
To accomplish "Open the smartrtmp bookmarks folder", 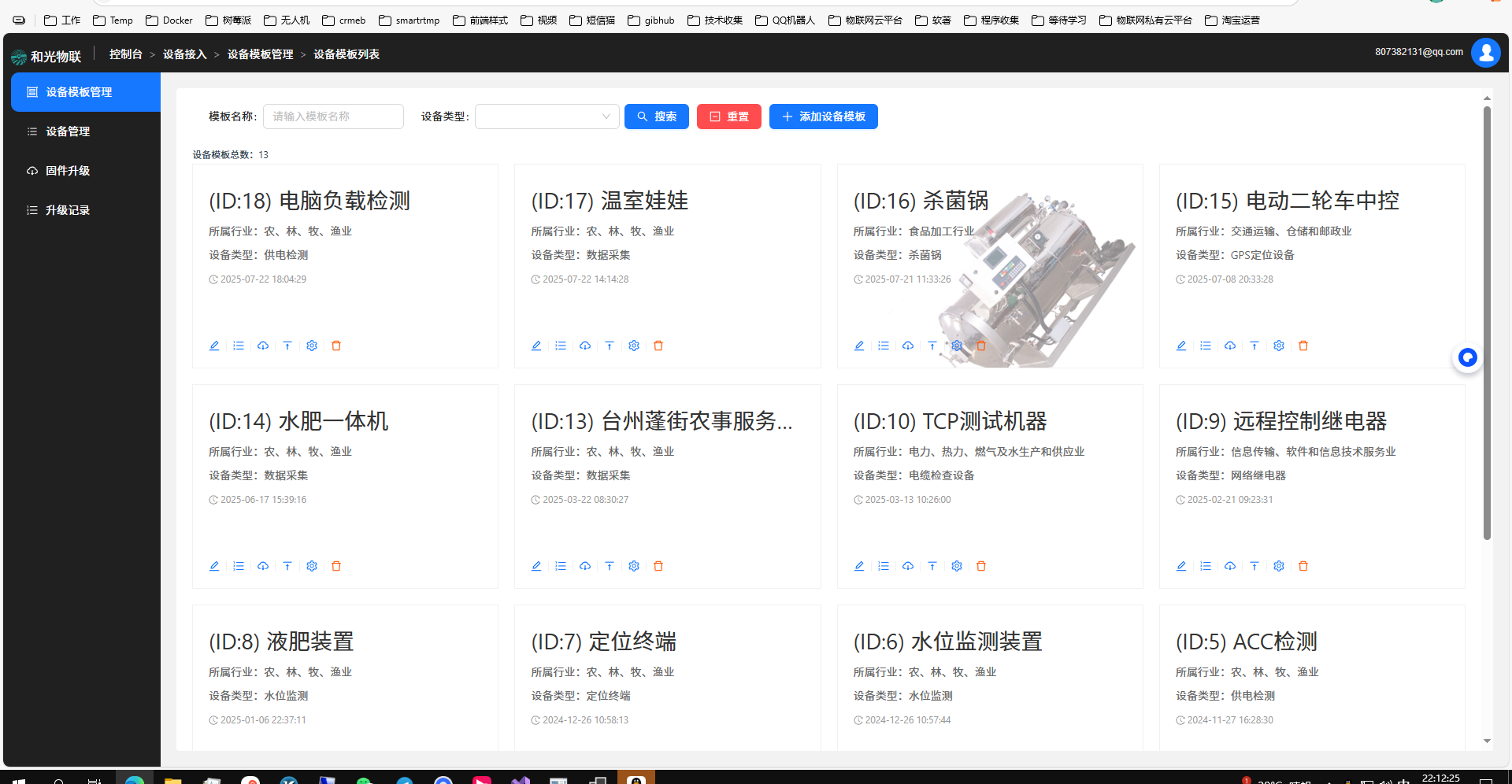I will coord(409,20).
